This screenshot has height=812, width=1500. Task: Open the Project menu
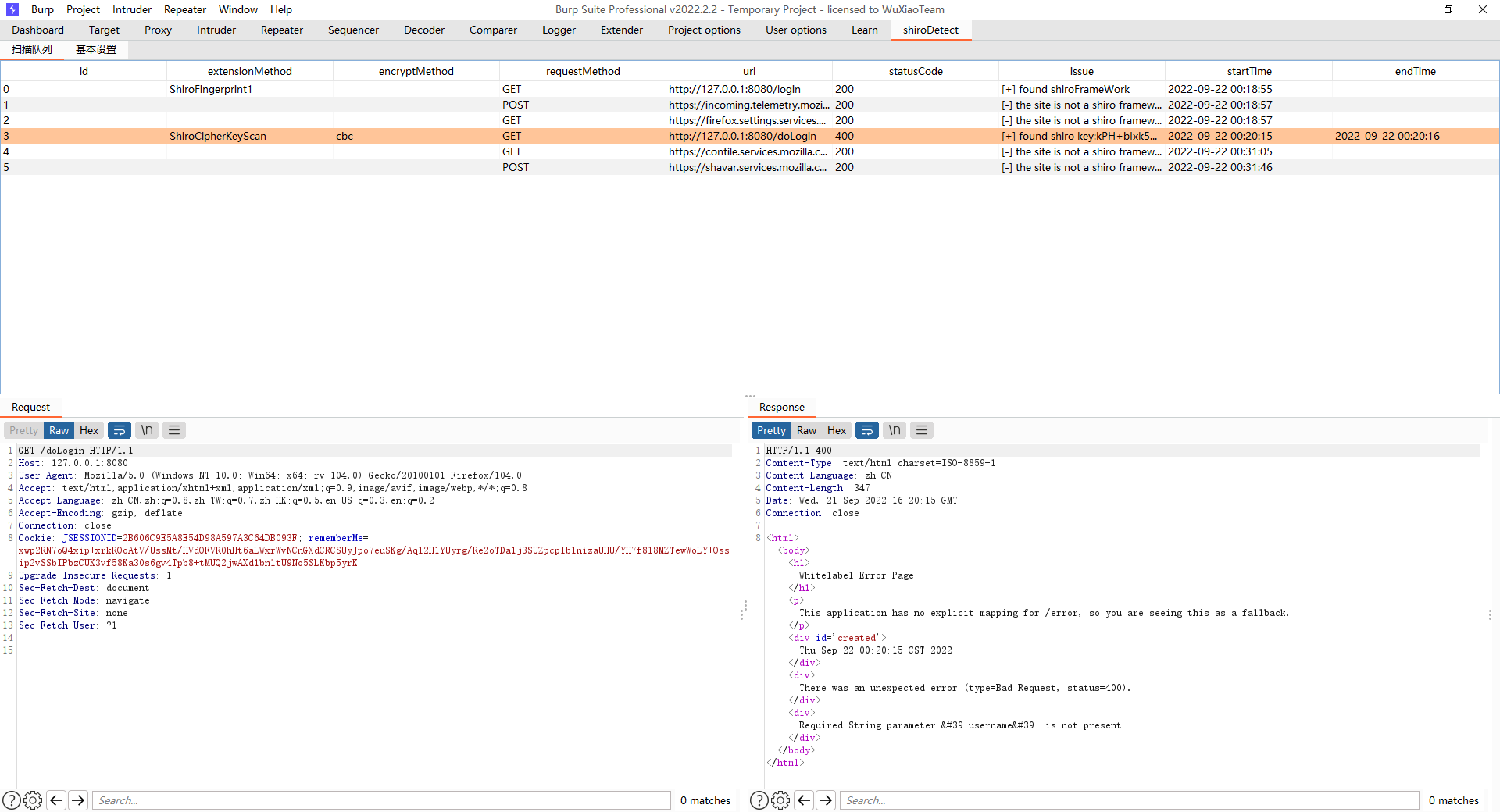click(83, 9)
